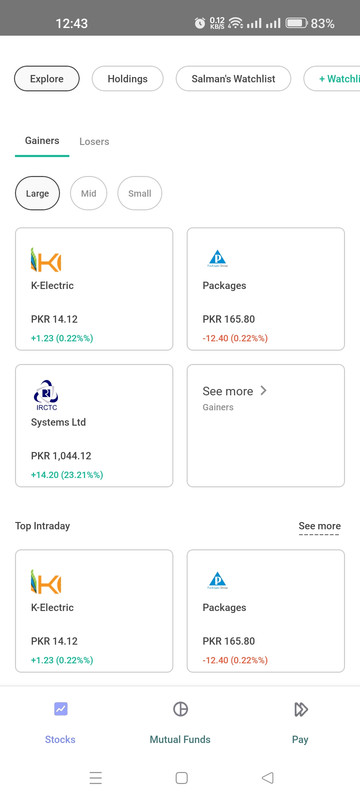360x800 pixels.
Task: Tap K-Electric logo under Top Intraday
Action: (46, 582)
